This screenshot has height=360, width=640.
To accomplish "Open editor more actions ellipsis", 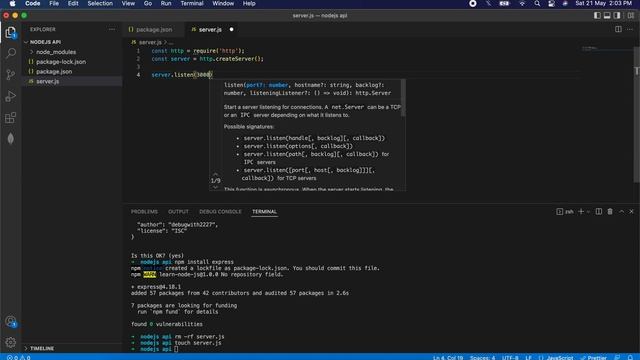I will 630,29.
